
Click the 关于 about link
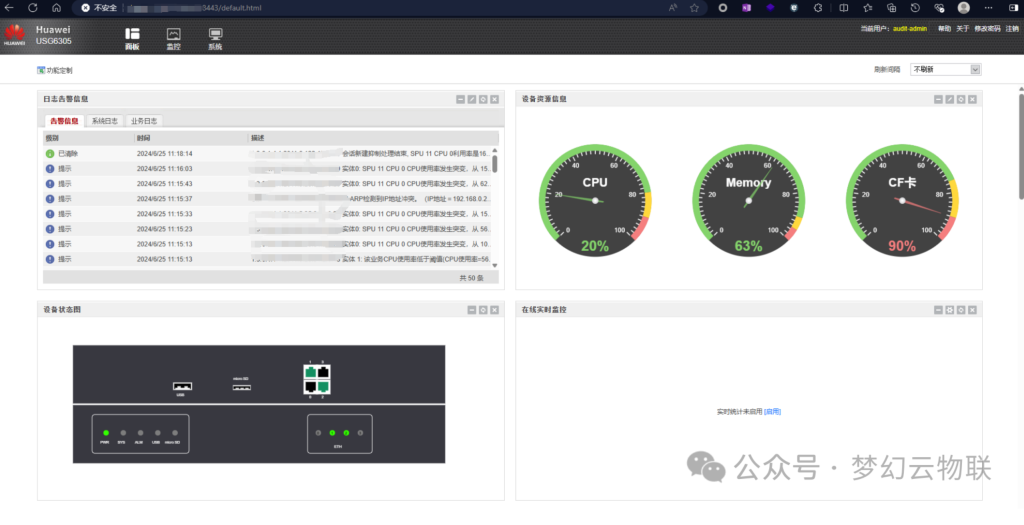coord(963,29)
